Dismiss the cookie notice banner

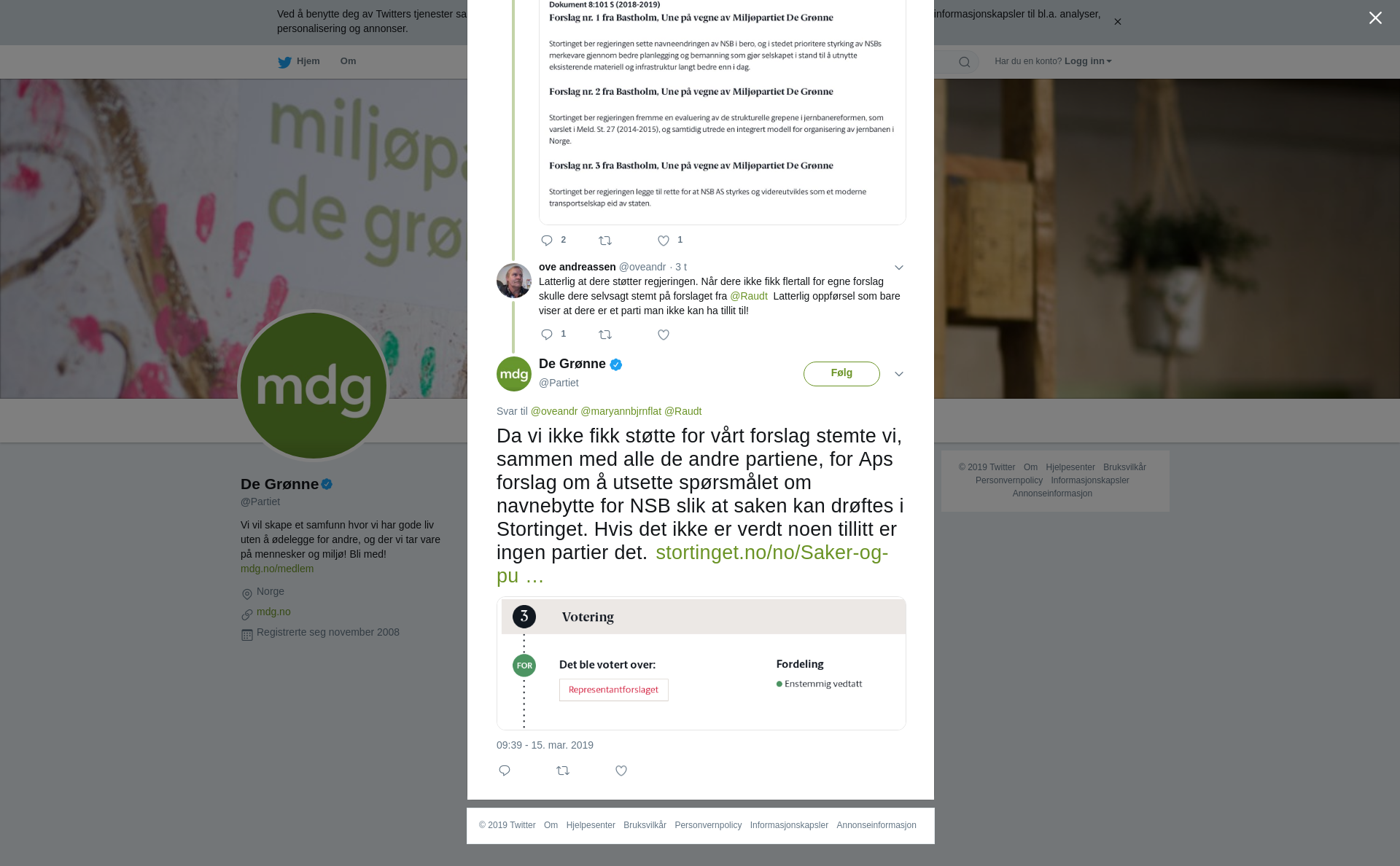(1117, 22)
